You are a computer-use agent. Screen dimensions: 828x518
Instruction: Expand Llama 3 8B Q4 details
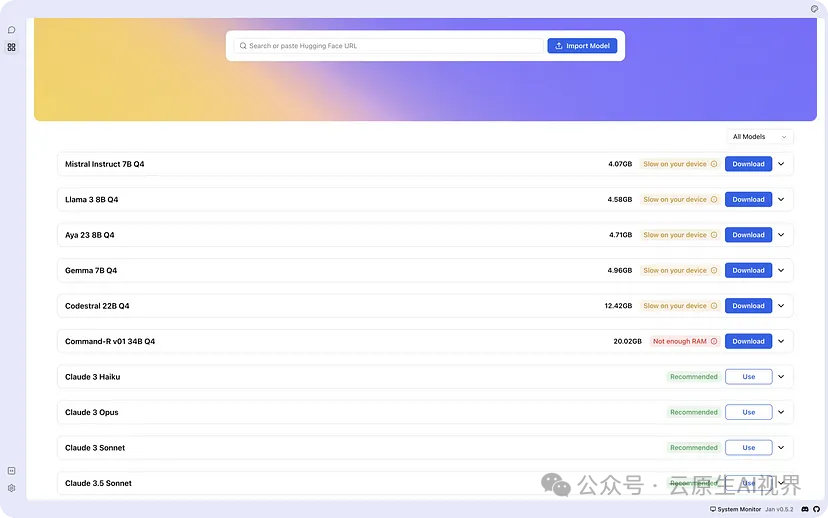click(x=781, y=200)
